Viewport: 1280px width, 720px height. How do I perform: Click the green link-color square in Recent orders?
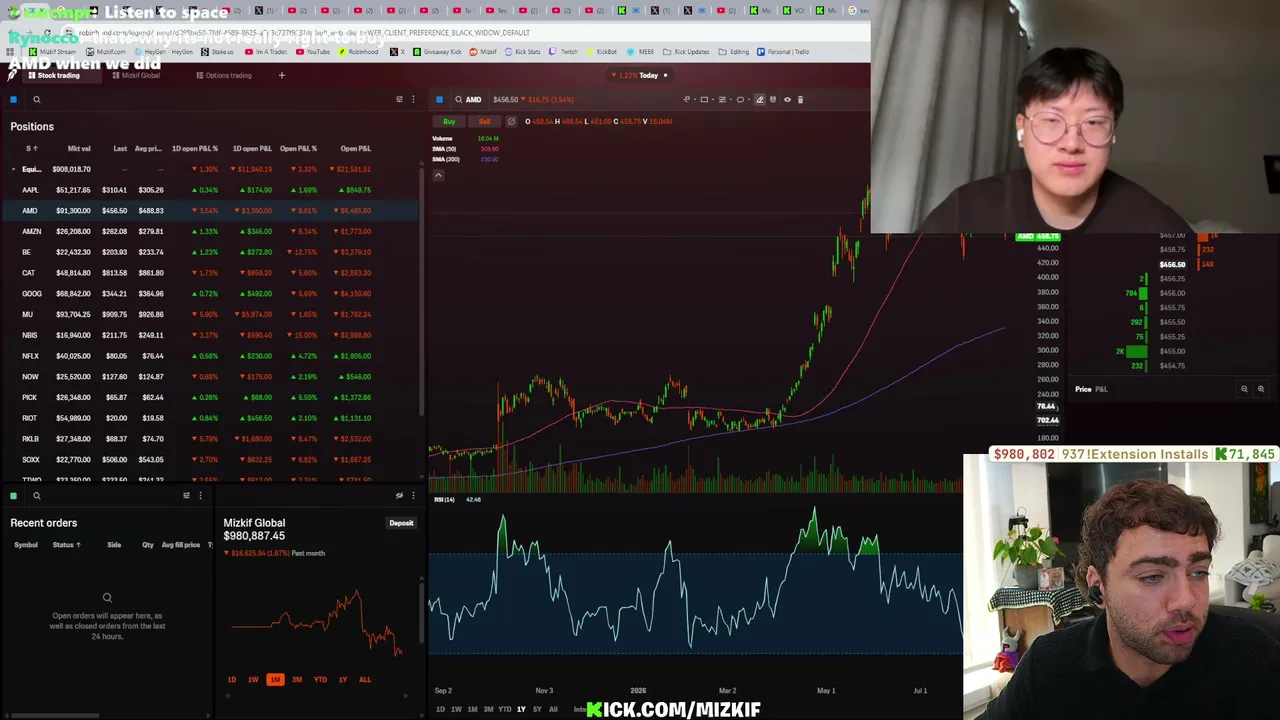pyautogui.click(x=13, y=495)
